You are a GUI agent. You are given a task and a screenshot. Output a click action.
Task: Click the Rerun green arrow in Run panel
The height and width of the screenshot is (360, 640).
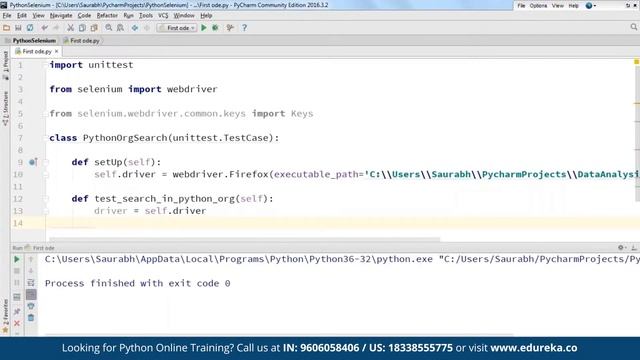click(17, 259)
